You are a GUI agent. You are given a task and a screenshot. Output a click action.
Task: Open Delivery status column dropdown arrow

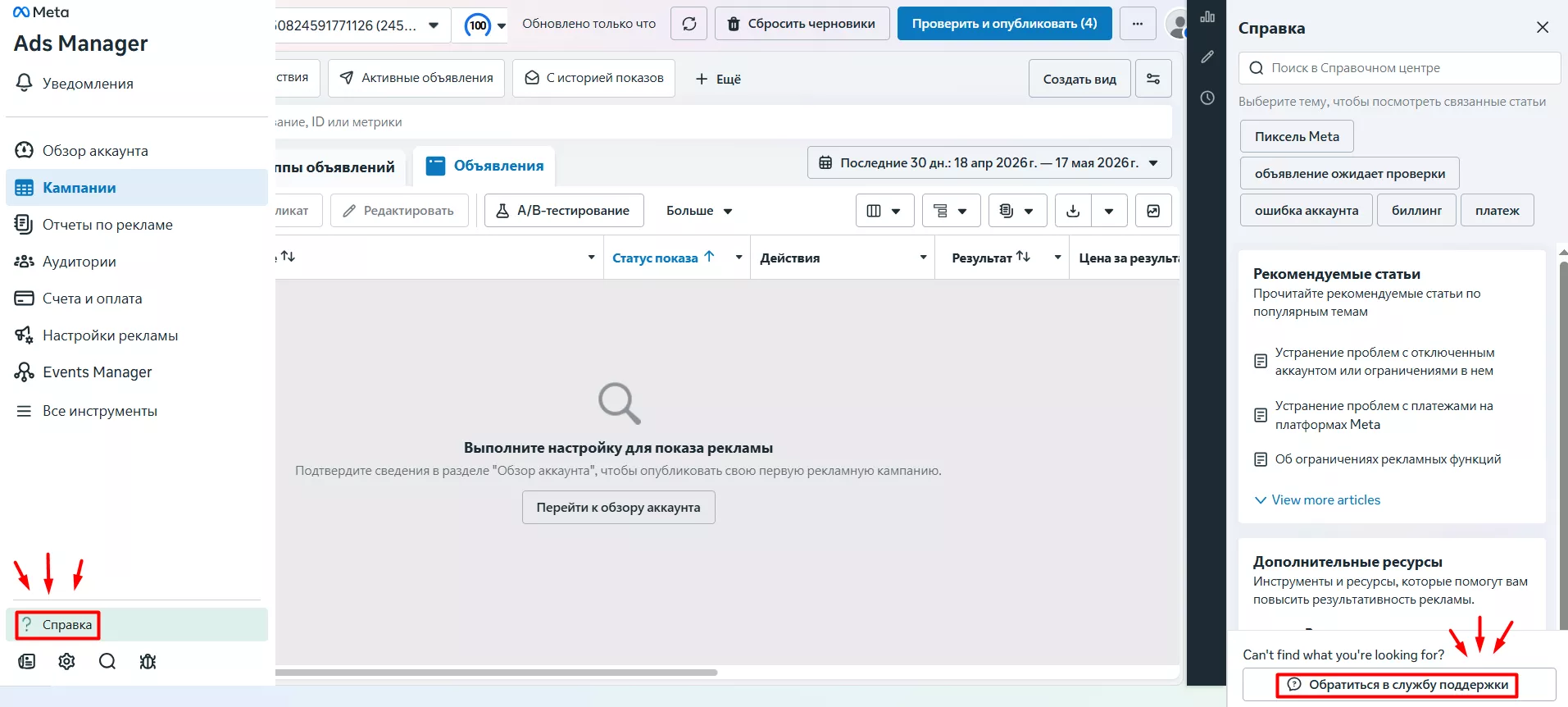click(739, 258)
